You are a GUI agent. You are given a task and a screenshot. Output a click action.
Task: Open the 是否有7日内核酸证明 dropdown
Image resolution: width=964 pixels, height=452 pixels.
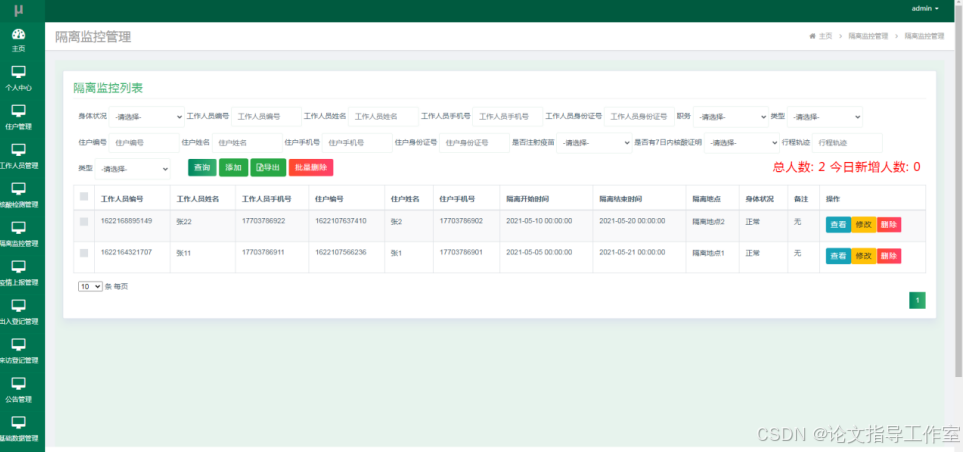[x=742, y=143]
